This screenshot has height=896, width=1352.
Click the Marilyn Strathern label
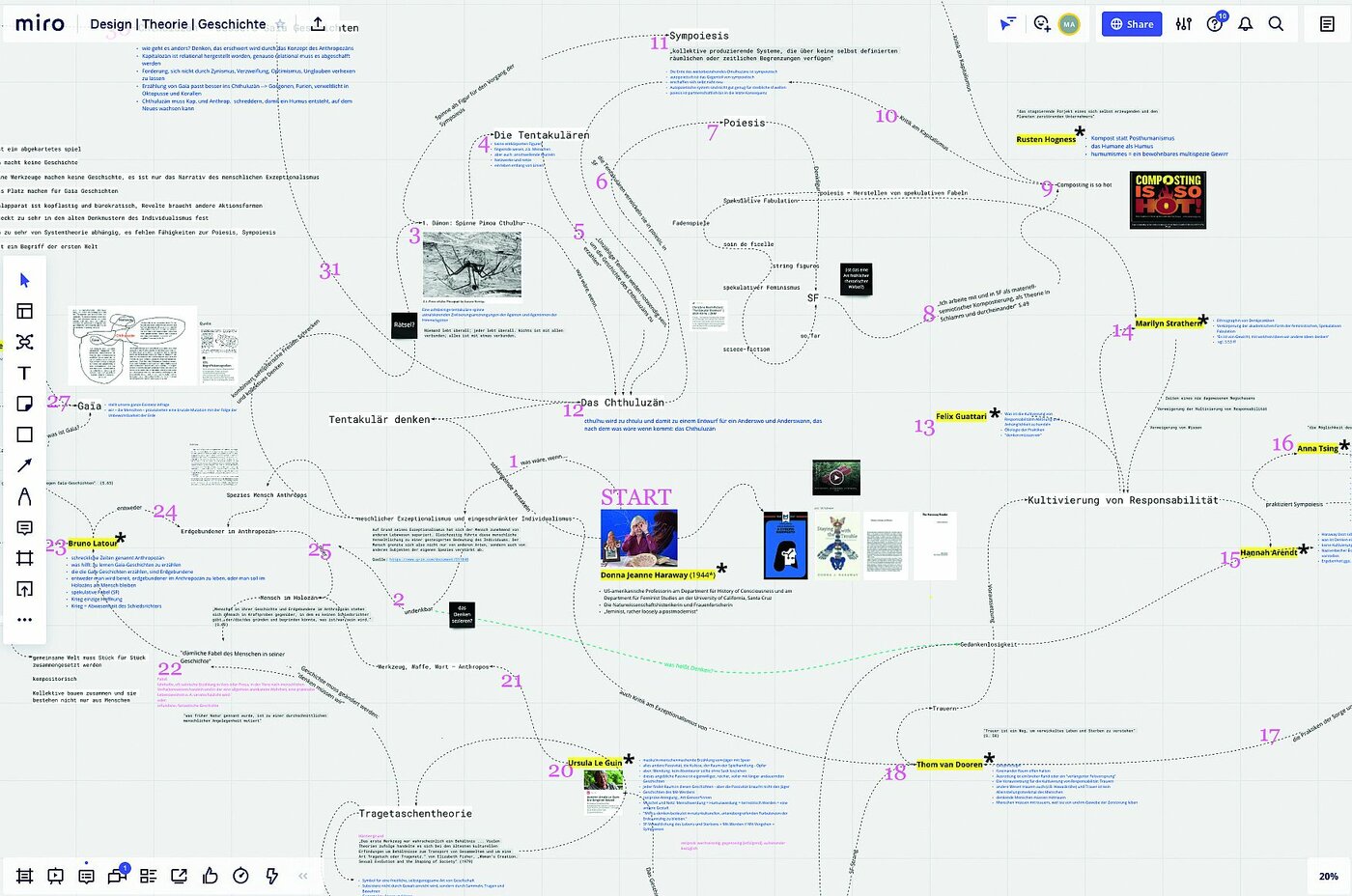[1168, 323]
